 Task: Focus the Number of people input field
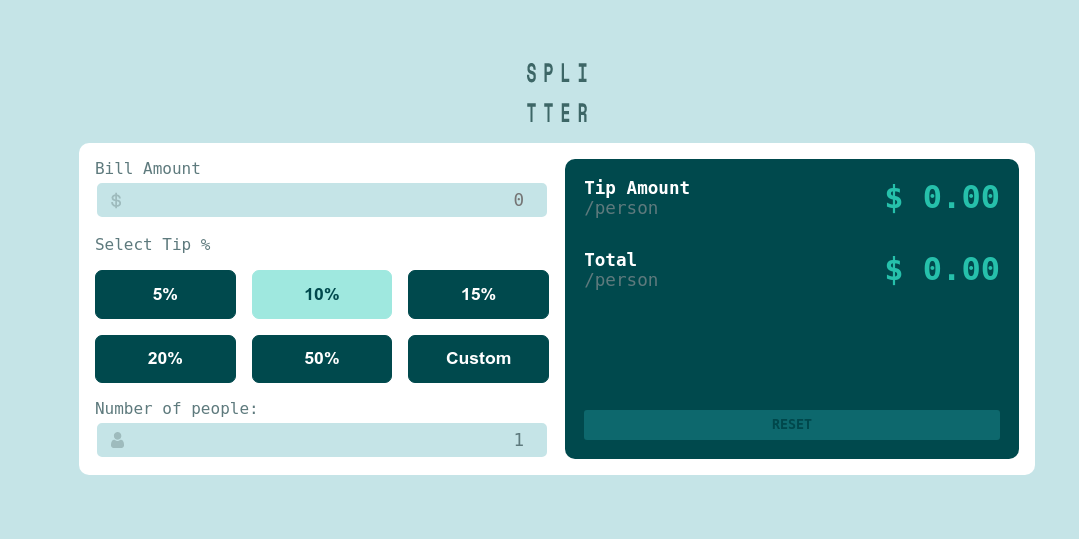(322, 440)
